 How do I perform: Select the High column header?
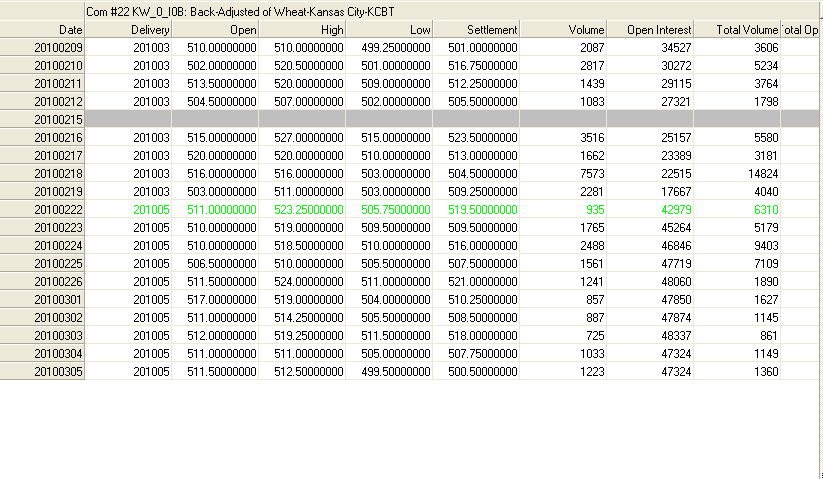point(302,30)
